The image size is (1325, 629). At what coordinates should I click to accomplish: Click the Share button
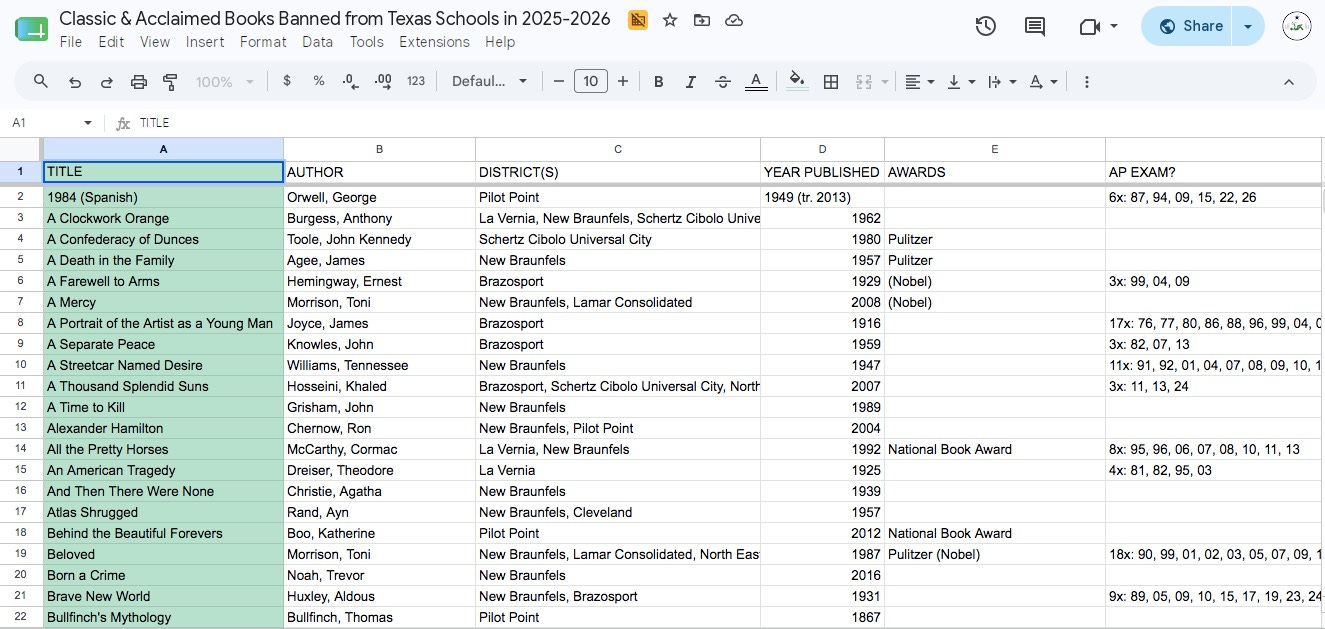(1190, 27)
